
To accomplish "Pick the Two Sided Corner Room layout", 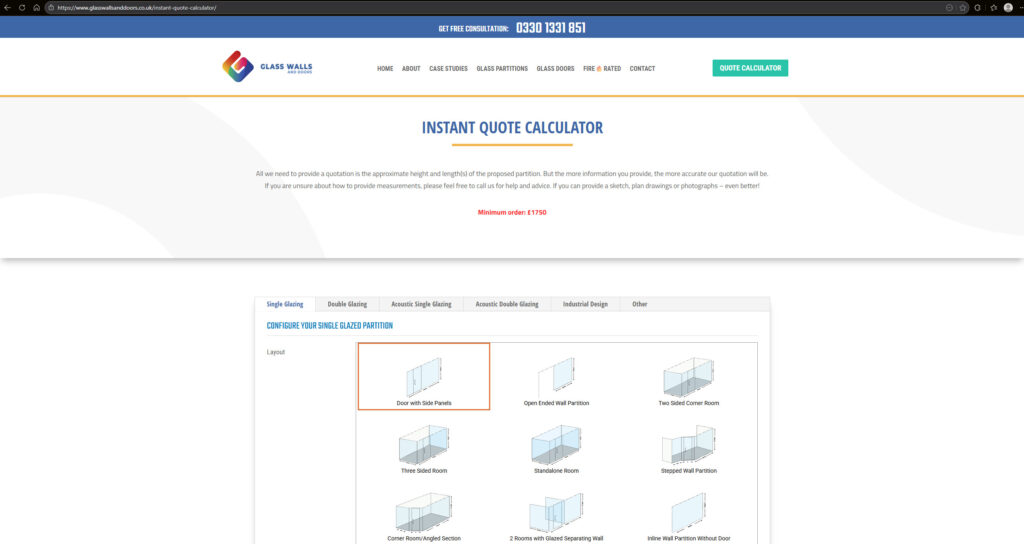I will (x=688, y=380).
